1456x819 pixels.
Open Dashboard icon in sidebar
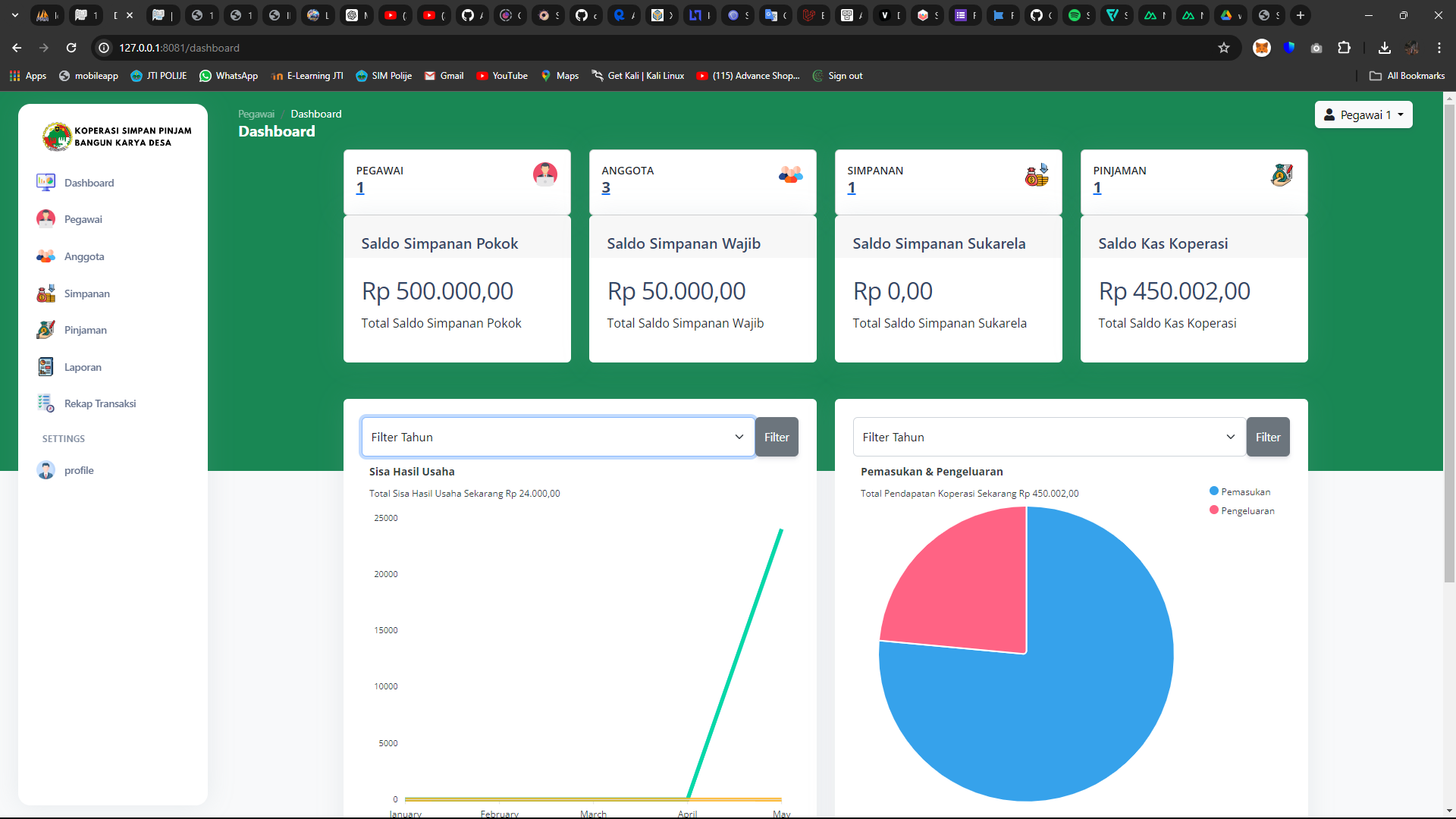pyautogui.click(x=45, y=183)
